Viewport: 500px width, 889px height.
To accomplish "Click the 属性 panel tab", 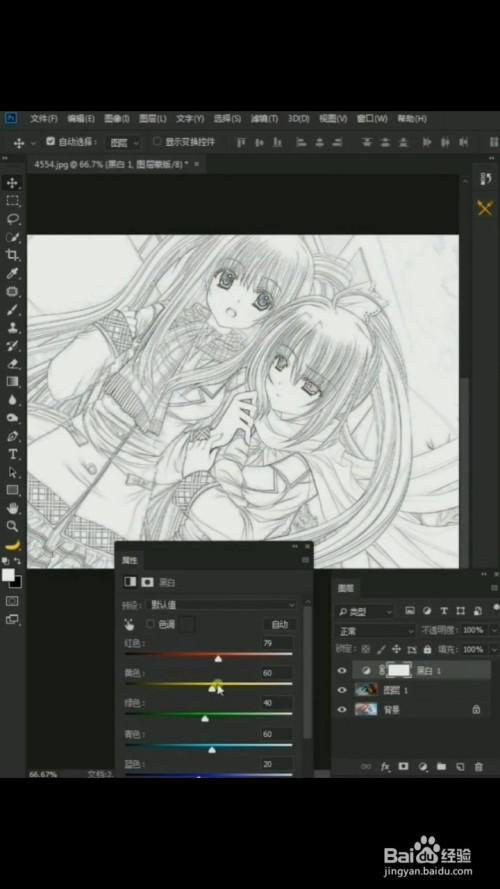I will (x=129, y=560).
